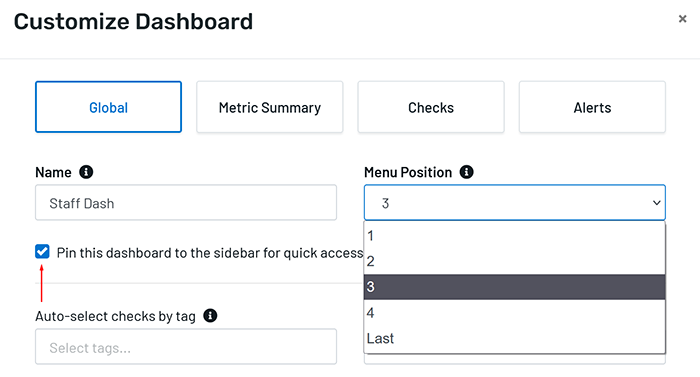Choose position 2 from the dropdown list

(514, 261)
